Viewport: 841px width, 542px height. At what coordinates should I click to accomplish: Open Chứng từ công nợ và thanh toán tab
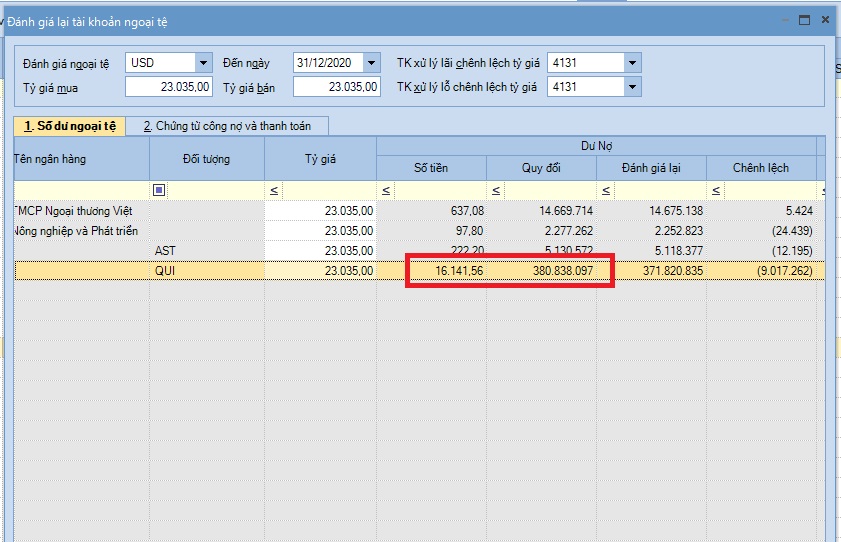[227, 126]
